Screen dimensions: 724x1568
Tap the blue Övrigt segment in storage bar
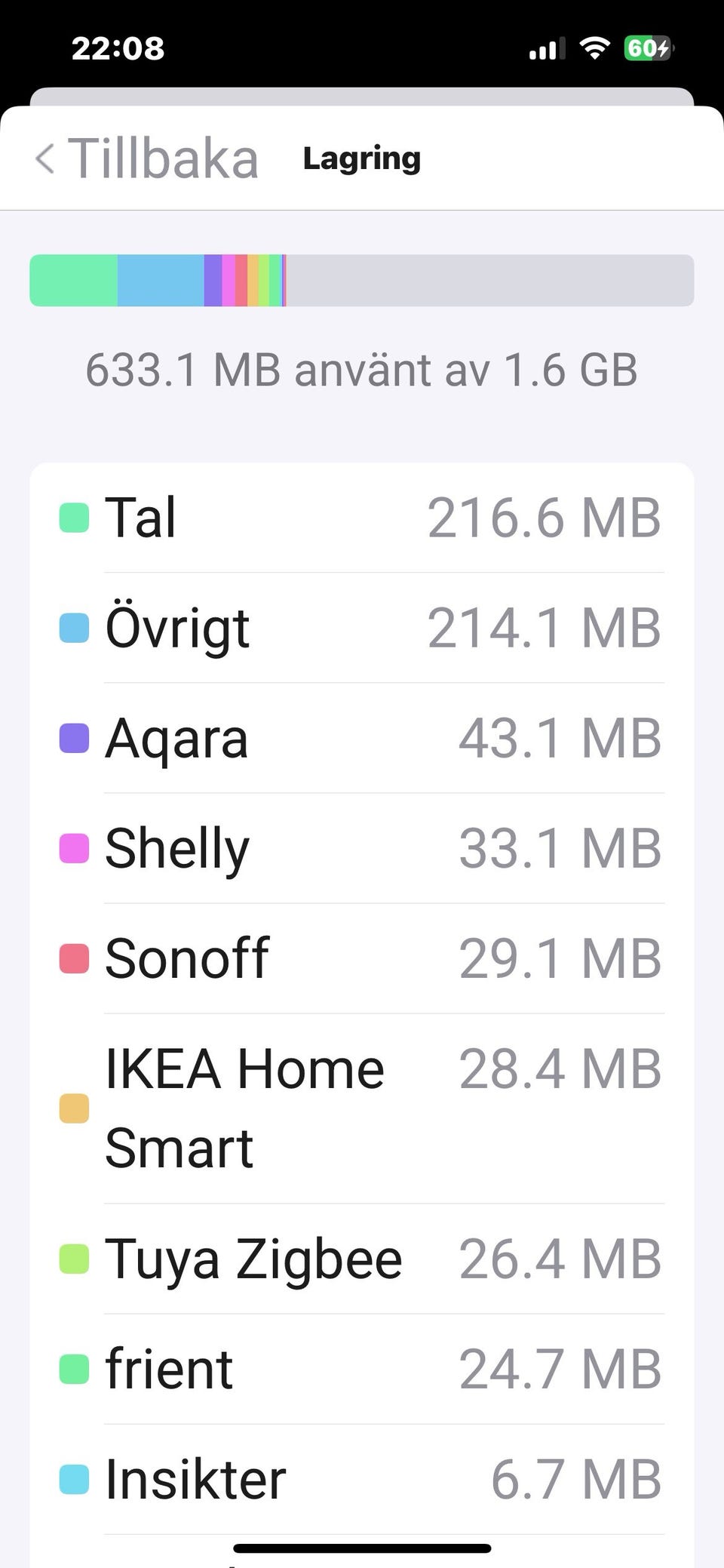coord(161,281)
